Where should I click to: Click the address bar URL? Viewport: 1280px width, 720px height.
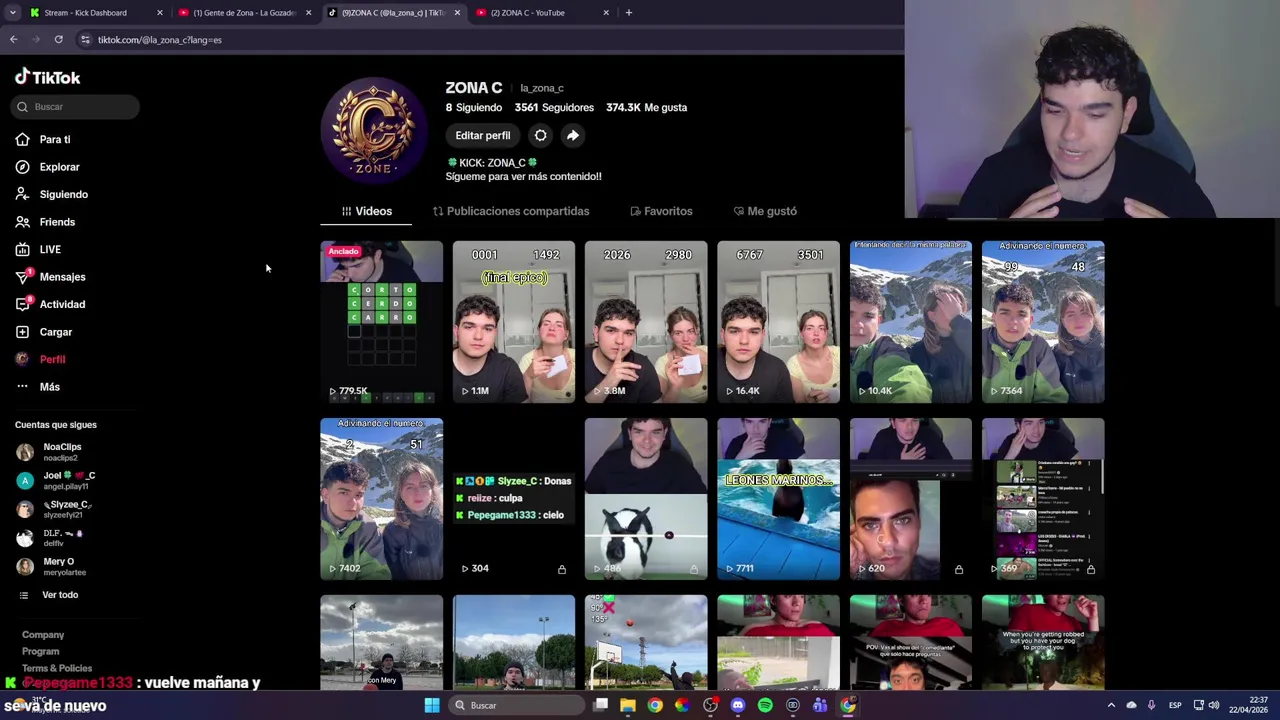160,40
